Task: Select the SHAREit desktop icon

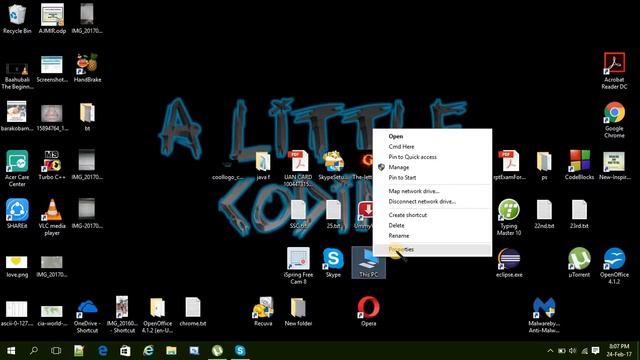Action: tap(17, 213)
